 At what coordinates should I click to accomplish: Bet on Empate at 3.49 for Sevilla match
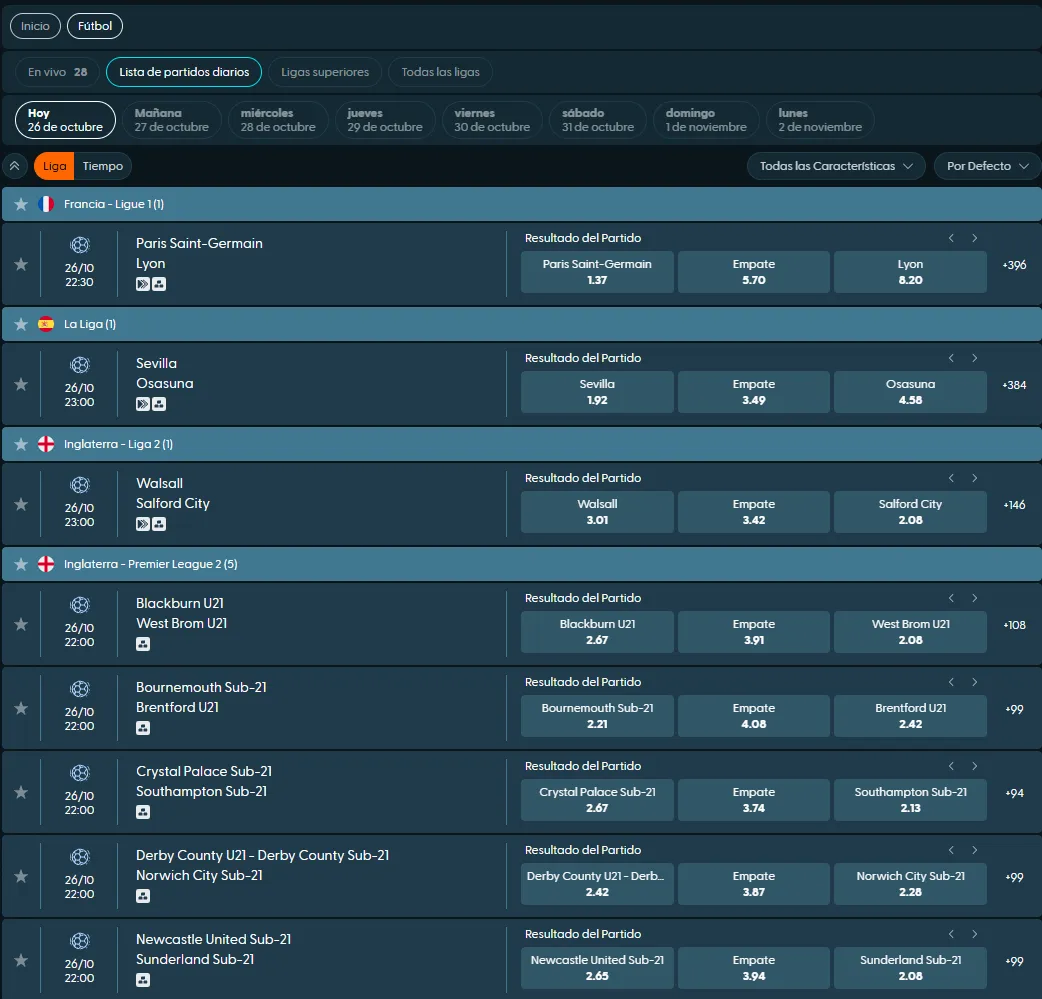[754, 392]
